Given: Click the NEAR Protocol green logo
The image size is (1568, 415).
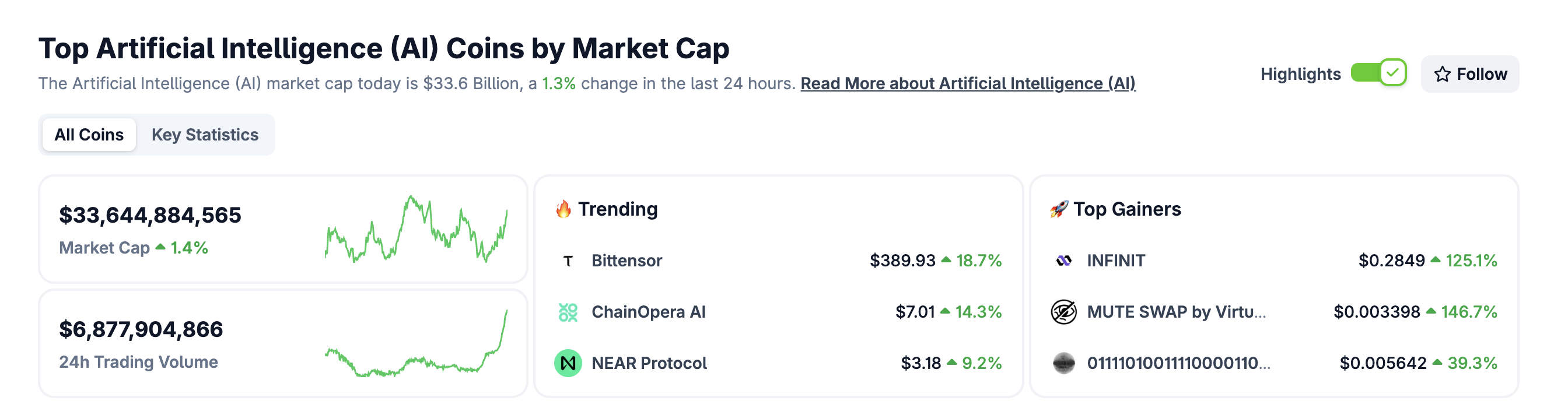Looking at the screenshot, I should click(x=568, y=363).
